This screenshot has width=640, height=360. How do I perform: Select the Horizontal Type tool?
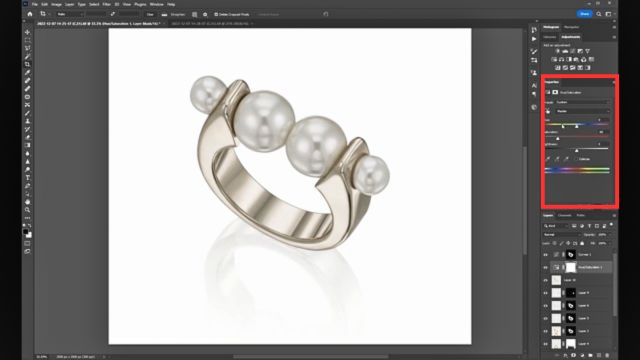[27, 178]
